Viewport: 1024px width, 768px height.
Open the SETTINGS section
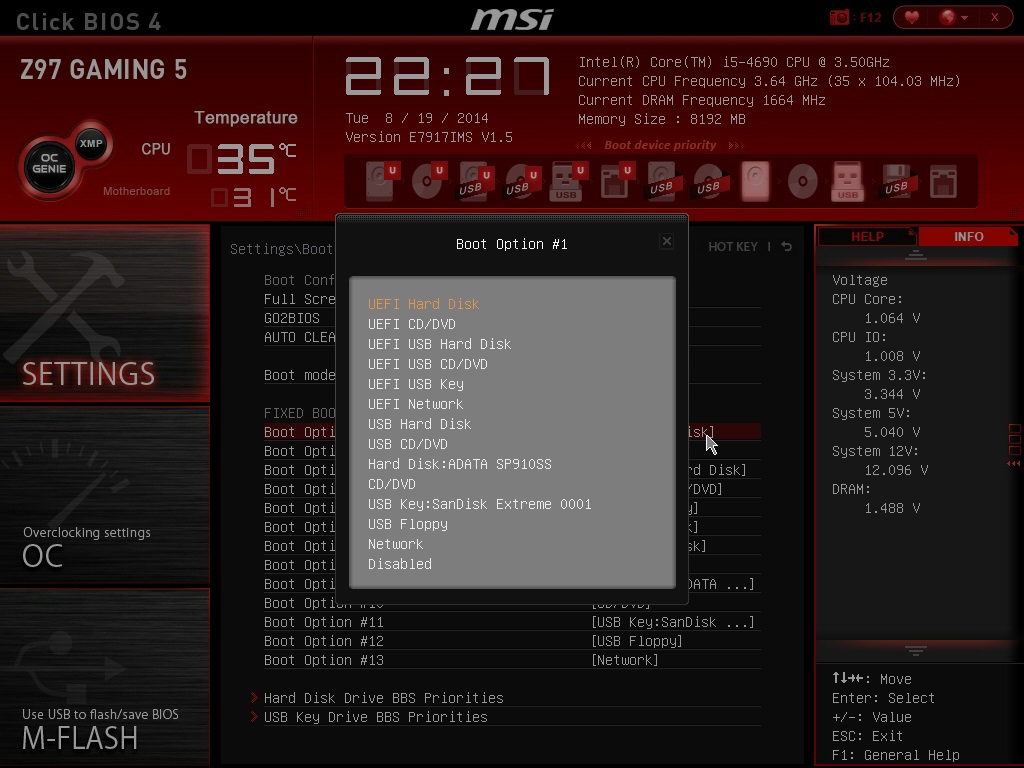[104, 313]
